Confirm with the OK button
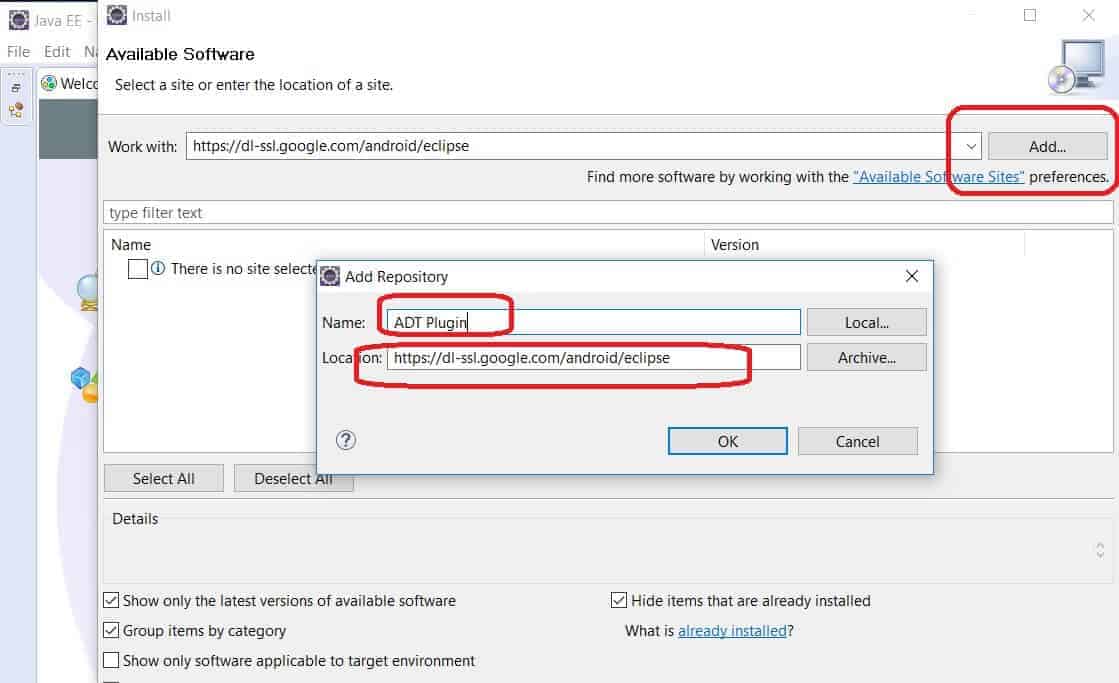 coord(727,441)
